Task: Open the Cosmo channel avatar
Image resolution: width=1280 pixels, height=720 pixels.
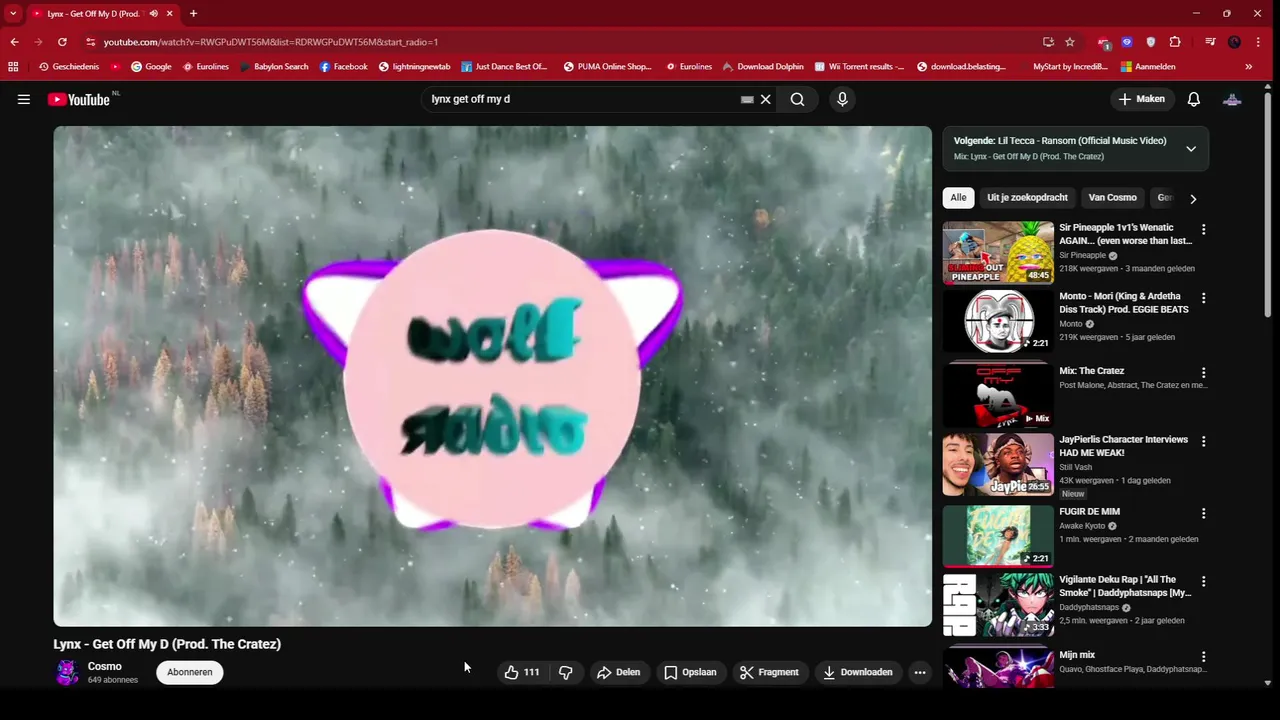Action: coord(67,672)
